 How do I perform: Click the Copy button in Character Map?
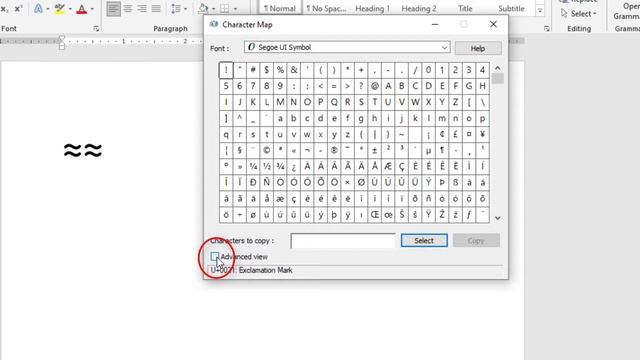(476, 240)
